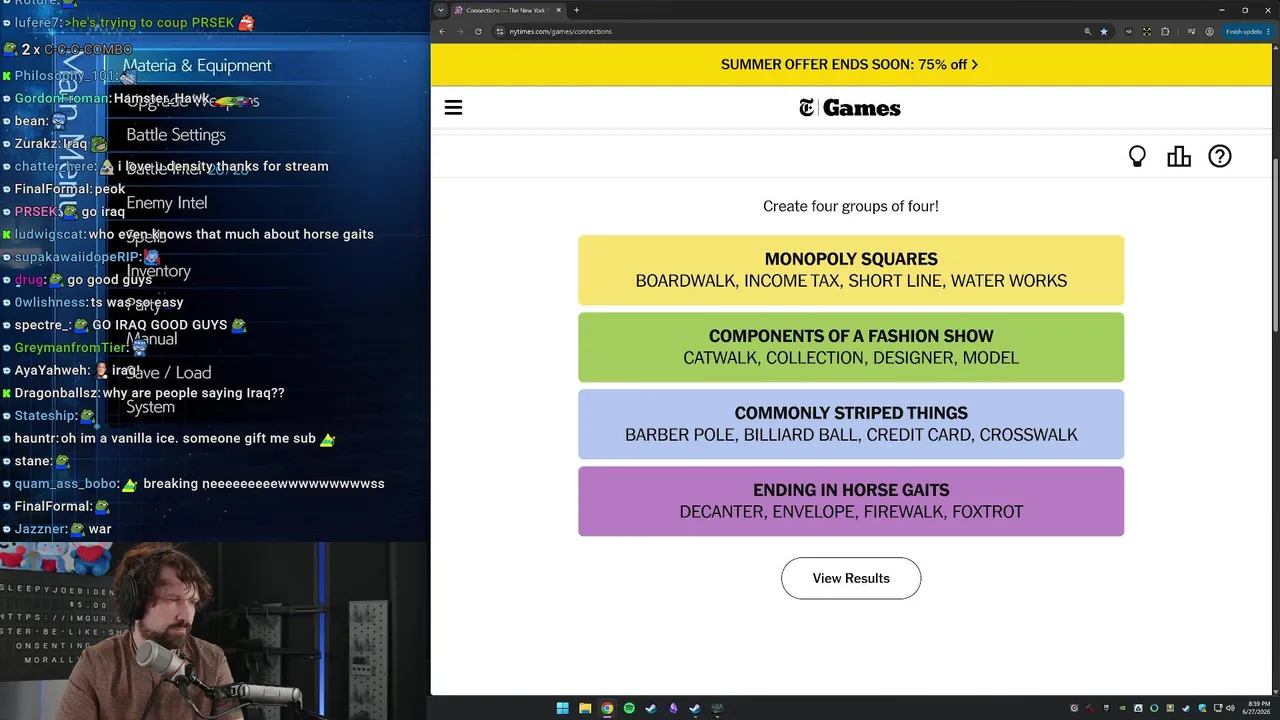The image size is (1280, 720).
Task: Open the browser profile avatar icon
Action: pos(1209,31)
